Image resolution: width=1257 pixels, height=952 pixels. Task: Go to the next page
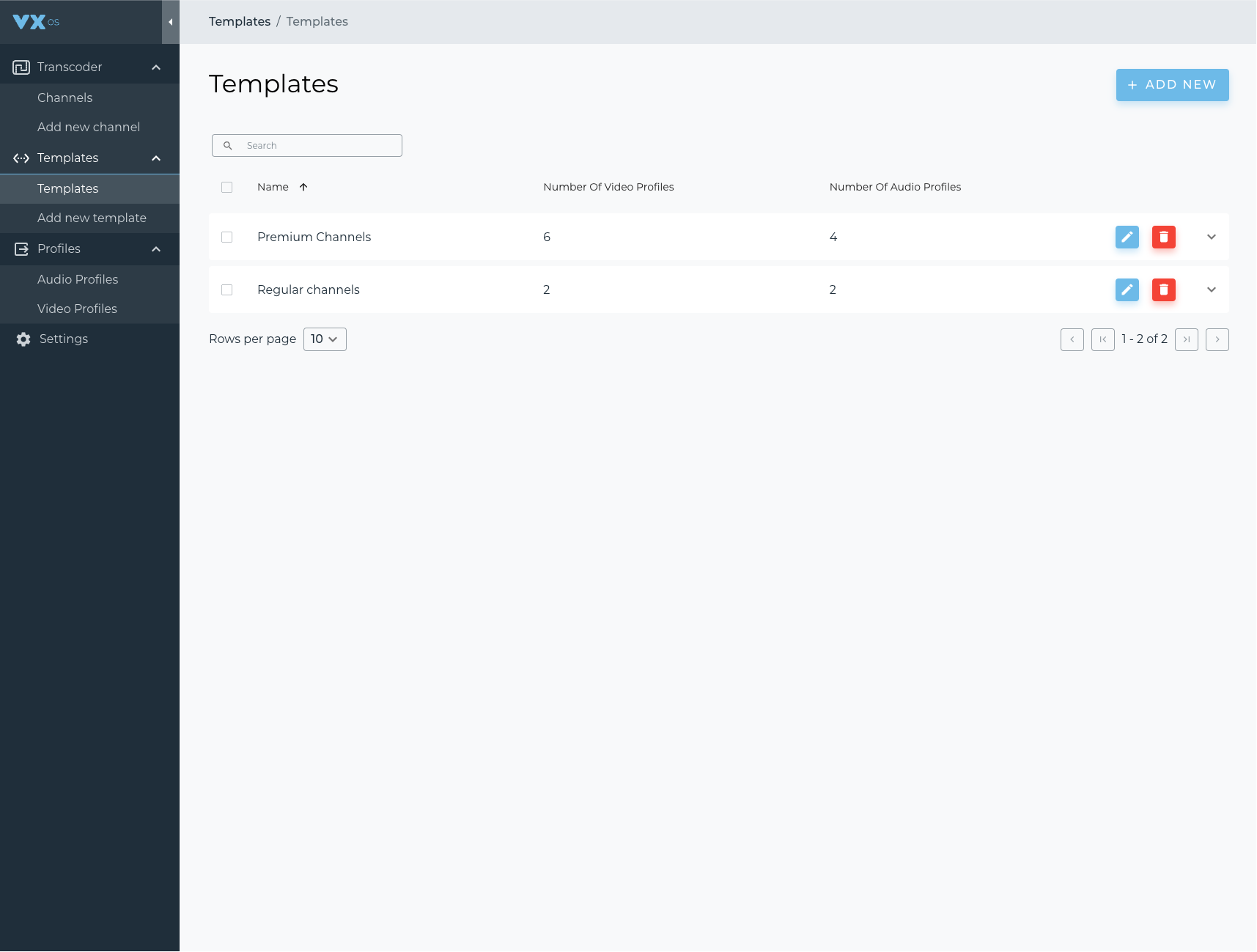pos(1217,340)
